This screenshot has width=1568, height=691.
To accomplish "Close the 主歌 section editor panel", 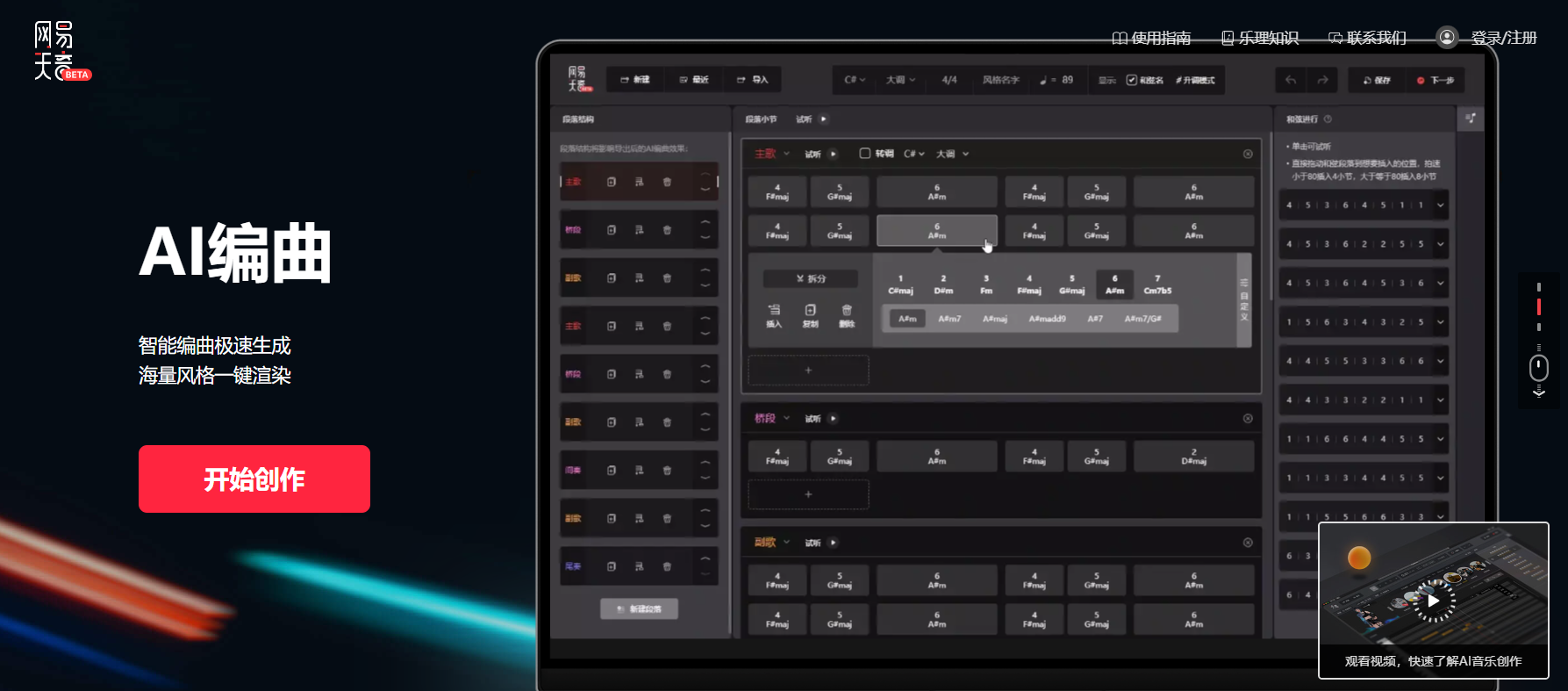I will pyautogui.click(x=1248, y=154).
